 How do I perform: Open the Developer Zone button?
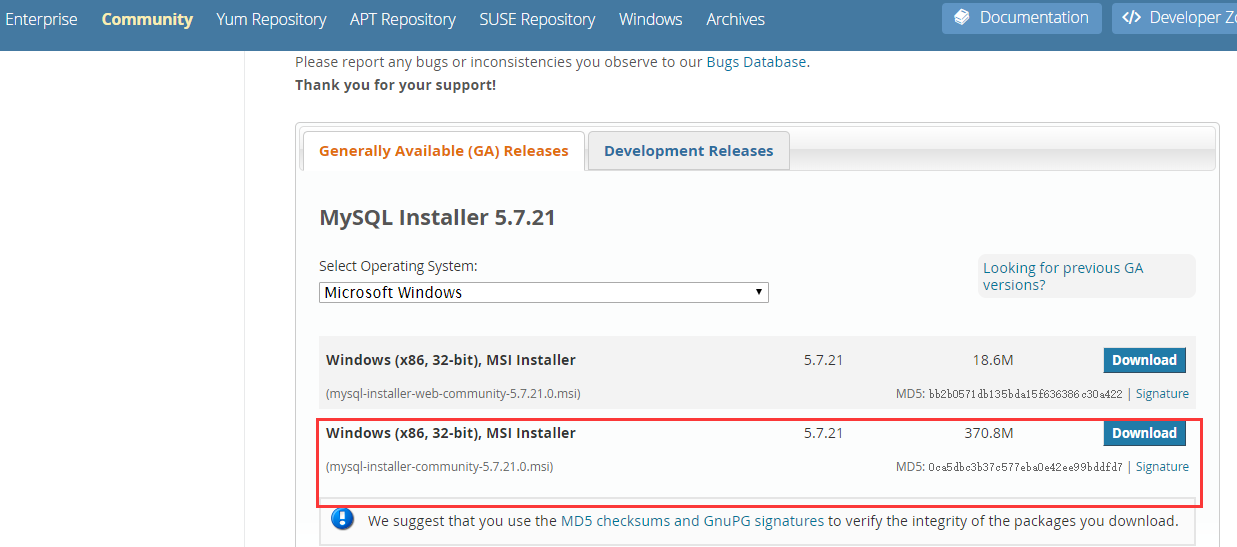[1174, 18]
